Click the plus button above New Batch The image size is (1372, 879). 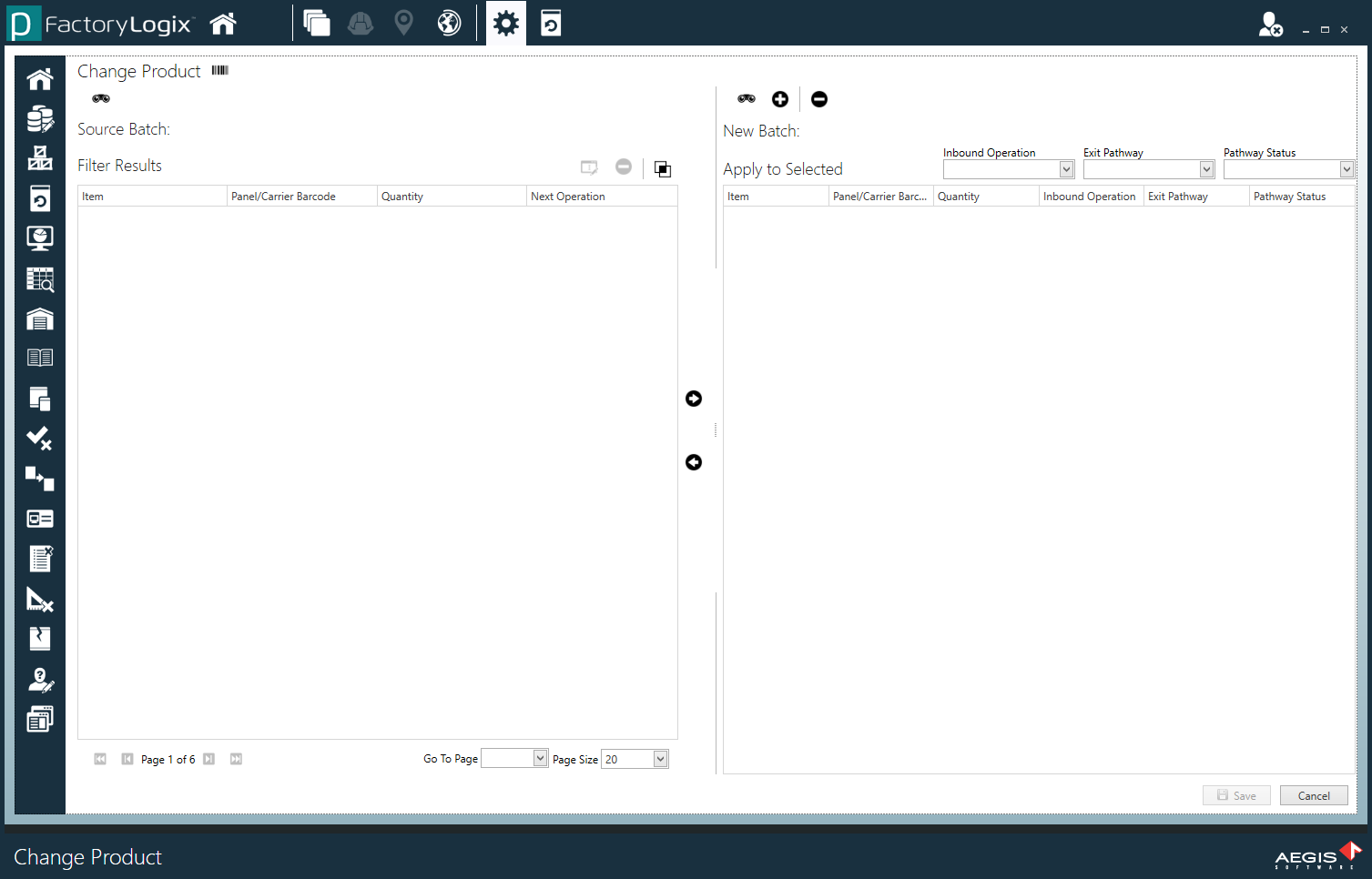coord(779,98)
